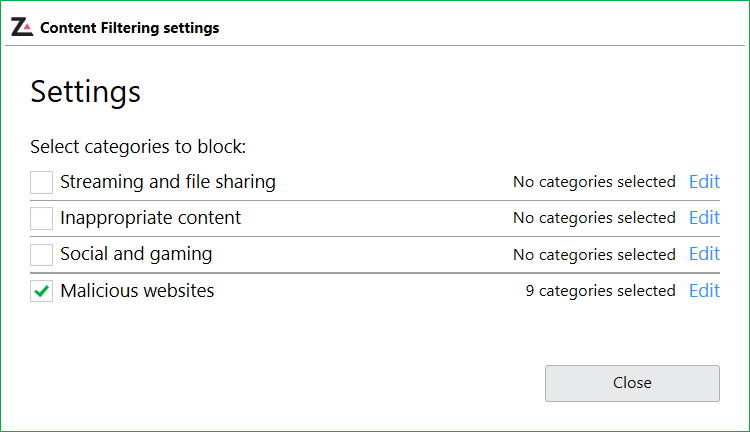The image size is (750, 432).
Task: Click the Streaming and file sharing label
Action: 167,182
